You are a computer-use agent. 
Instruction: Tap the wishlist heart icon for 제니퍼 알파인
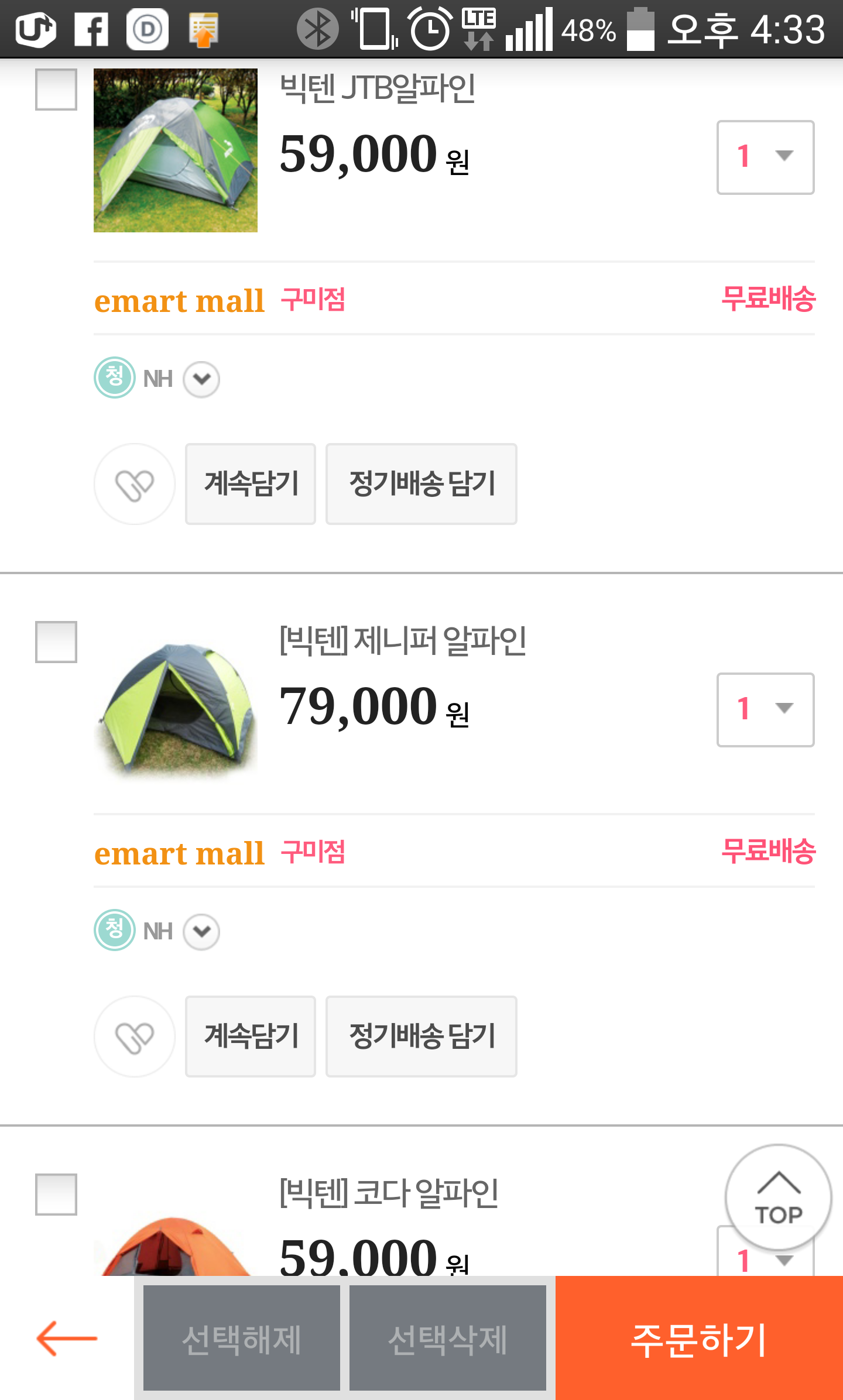pyautogui.click(x=135, y=1037)
